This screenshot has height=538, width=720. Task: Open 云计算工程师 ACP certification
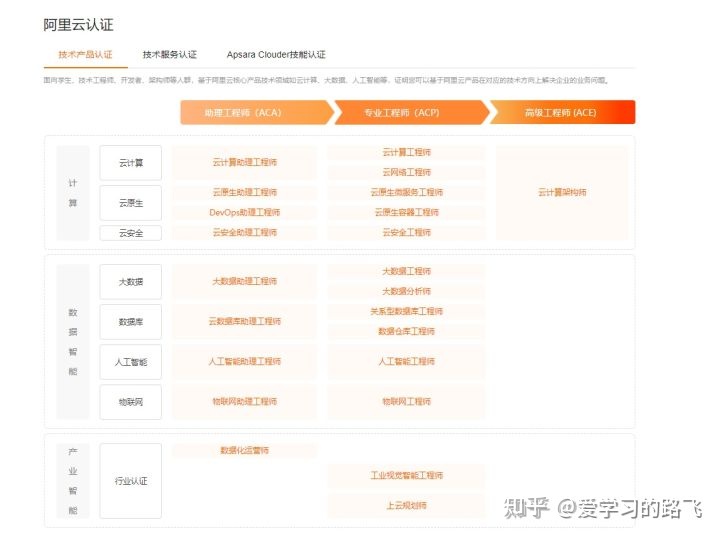pyautogui.click(x=406, y=152)
